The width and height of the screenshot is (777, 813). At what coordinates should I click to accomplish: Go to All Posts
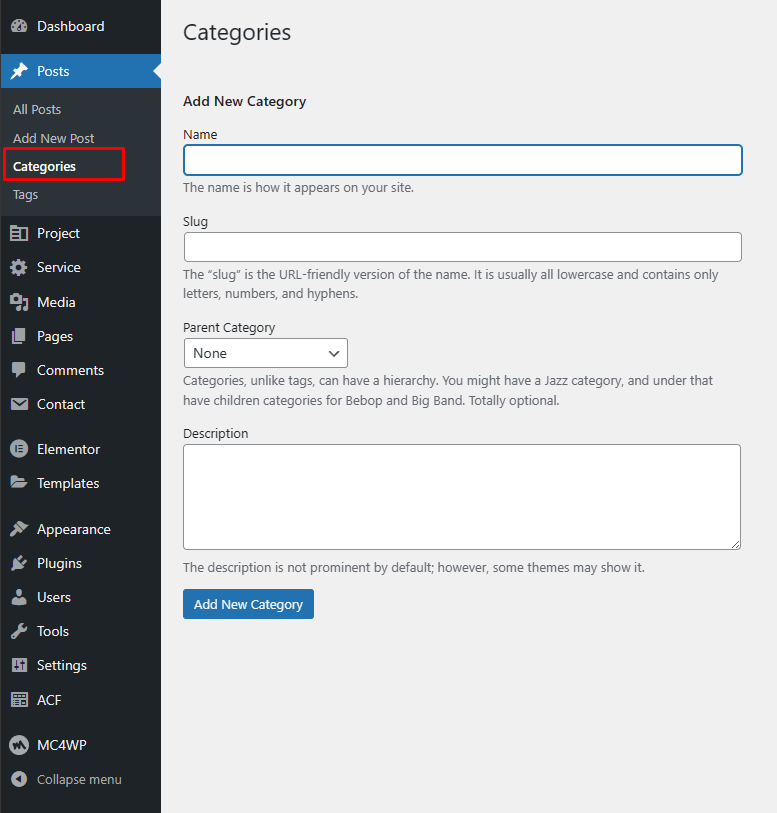point(37,109)
